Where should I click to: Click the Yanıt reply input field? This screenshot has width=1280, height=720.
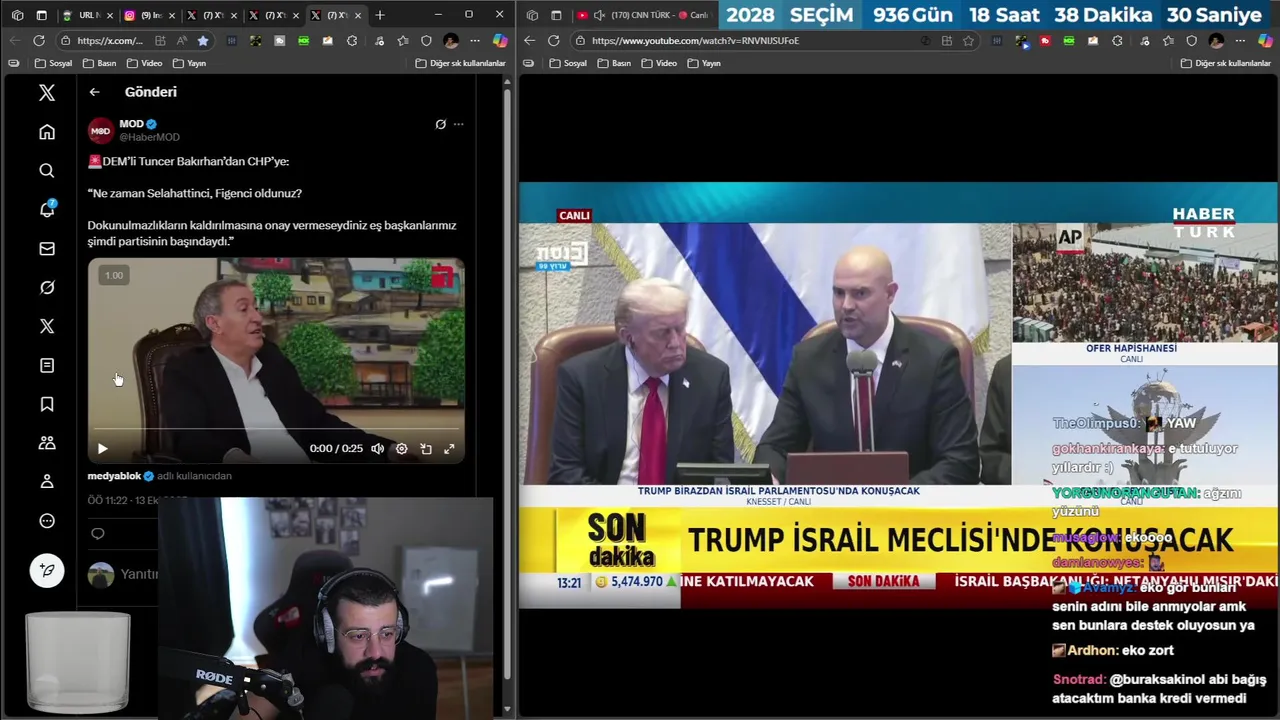click(139, 574)
